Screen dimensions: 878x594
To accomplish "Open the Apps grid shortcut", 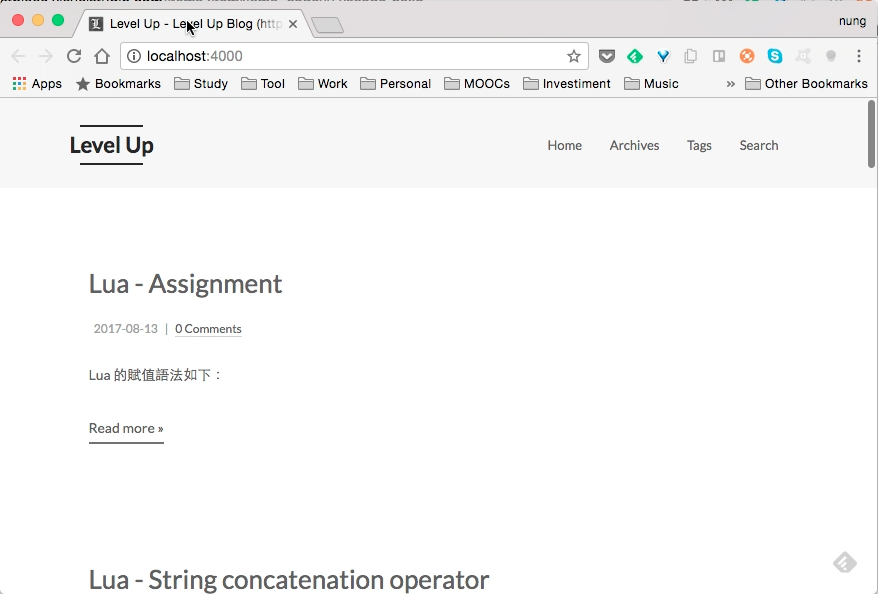I will coord(37,84).
